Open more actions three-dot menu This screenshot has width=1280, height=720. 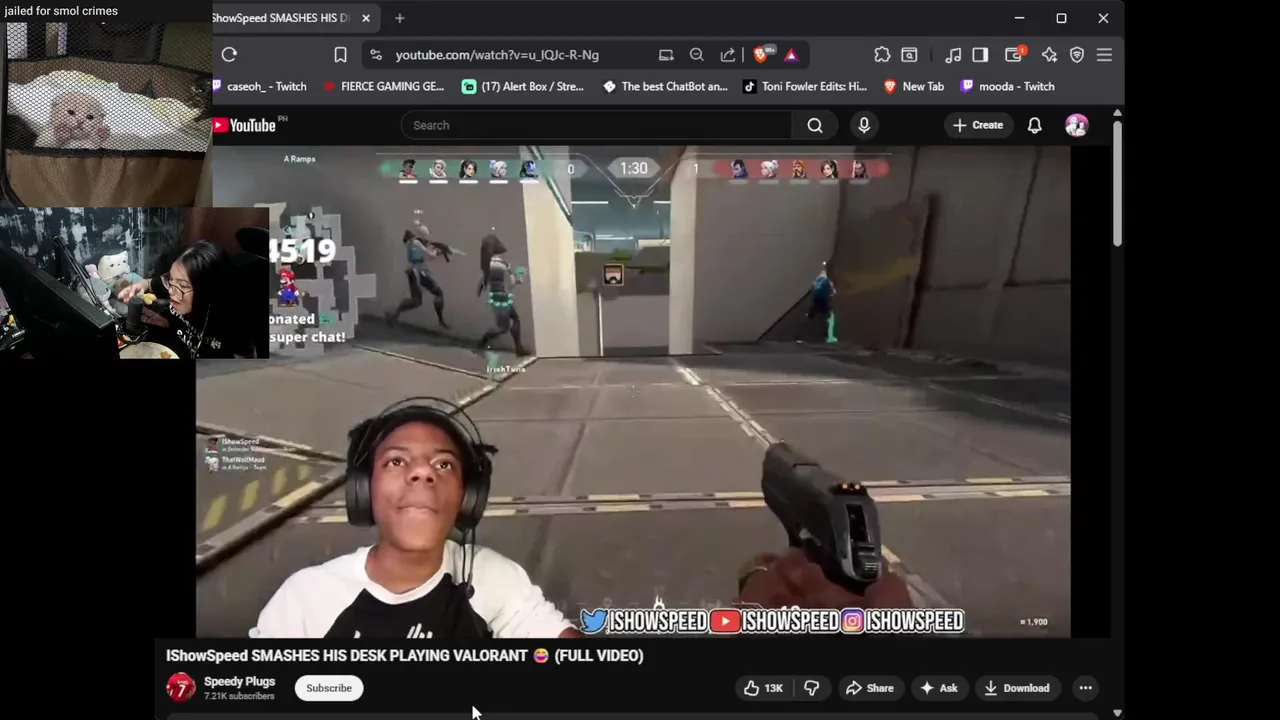tap(1085, 688)
